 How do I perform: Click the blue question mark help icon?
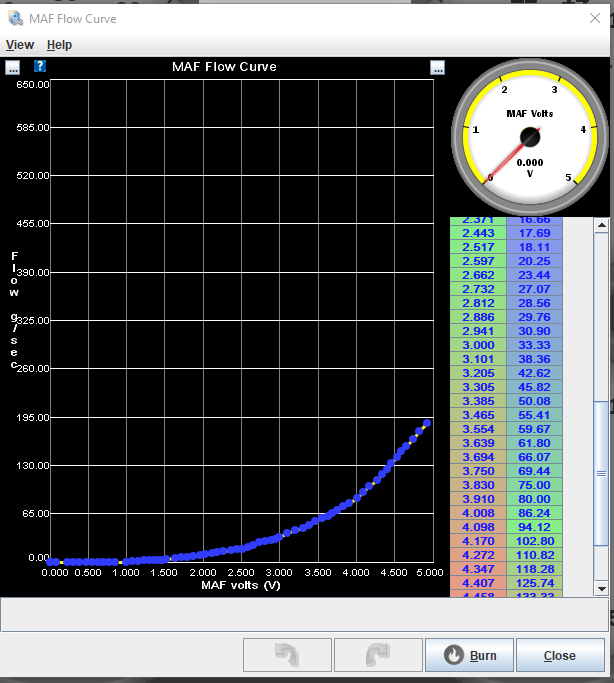coord(40,66)
